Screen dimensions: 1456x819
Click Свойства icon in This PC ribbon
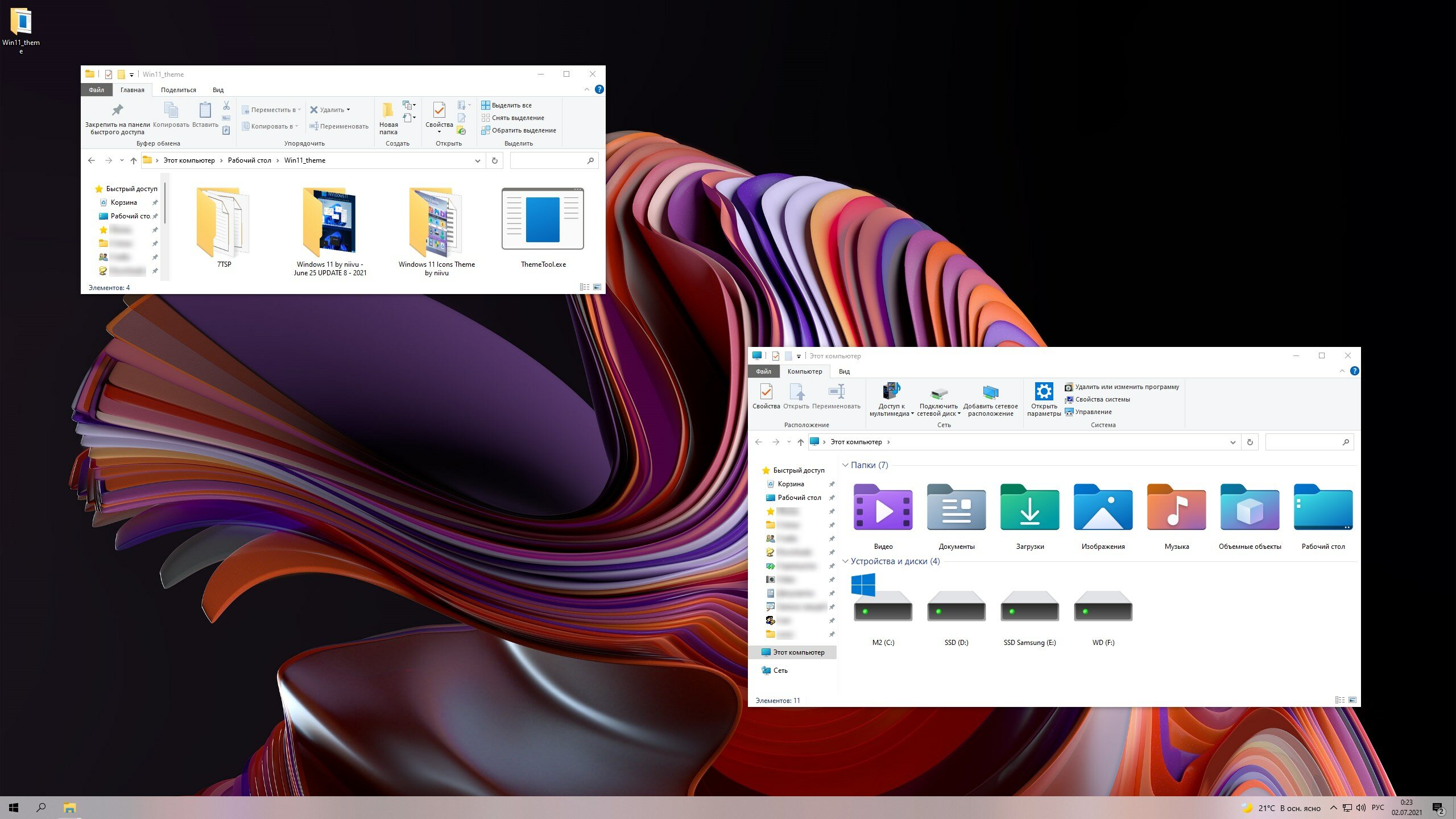tap(766, 391)
